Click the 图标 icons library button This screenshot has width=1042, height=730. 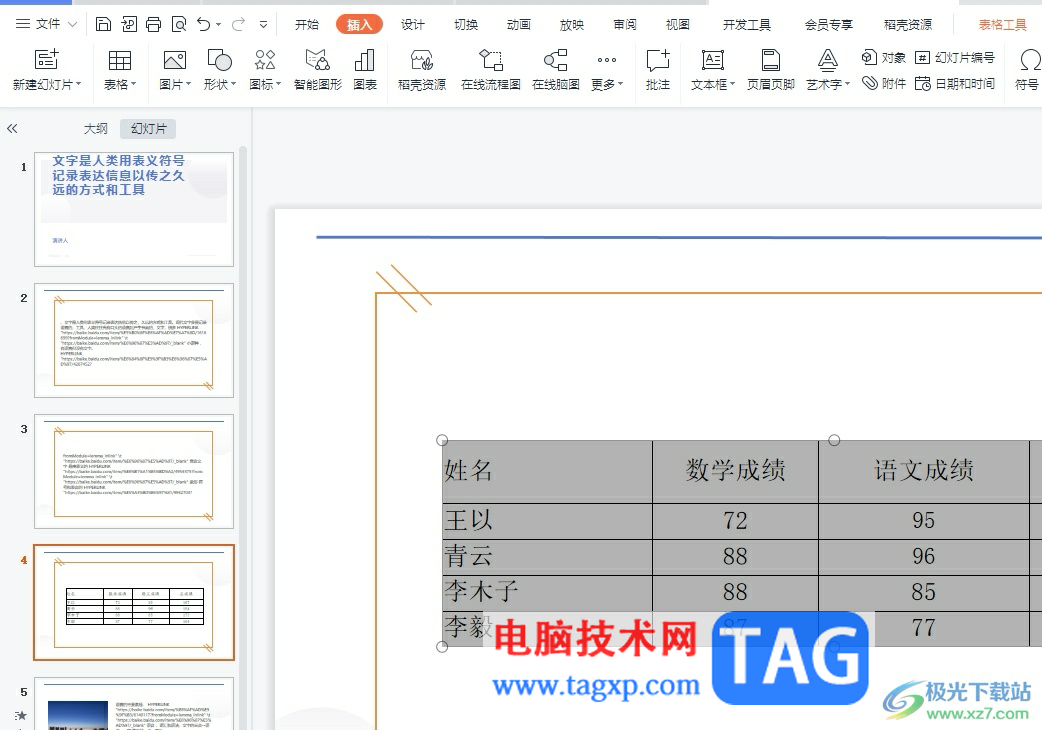264,60
